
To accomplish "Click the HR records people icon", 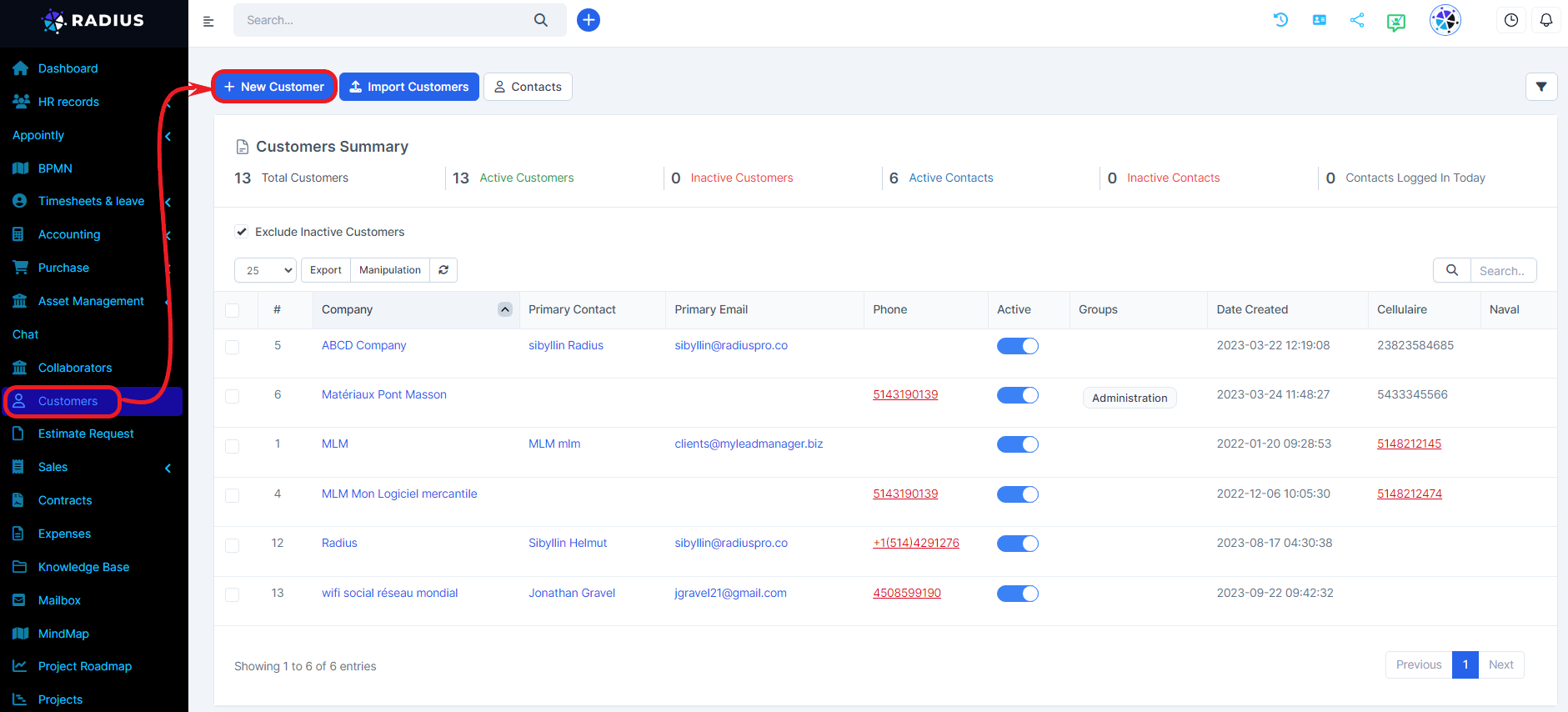I will (21, 102).
